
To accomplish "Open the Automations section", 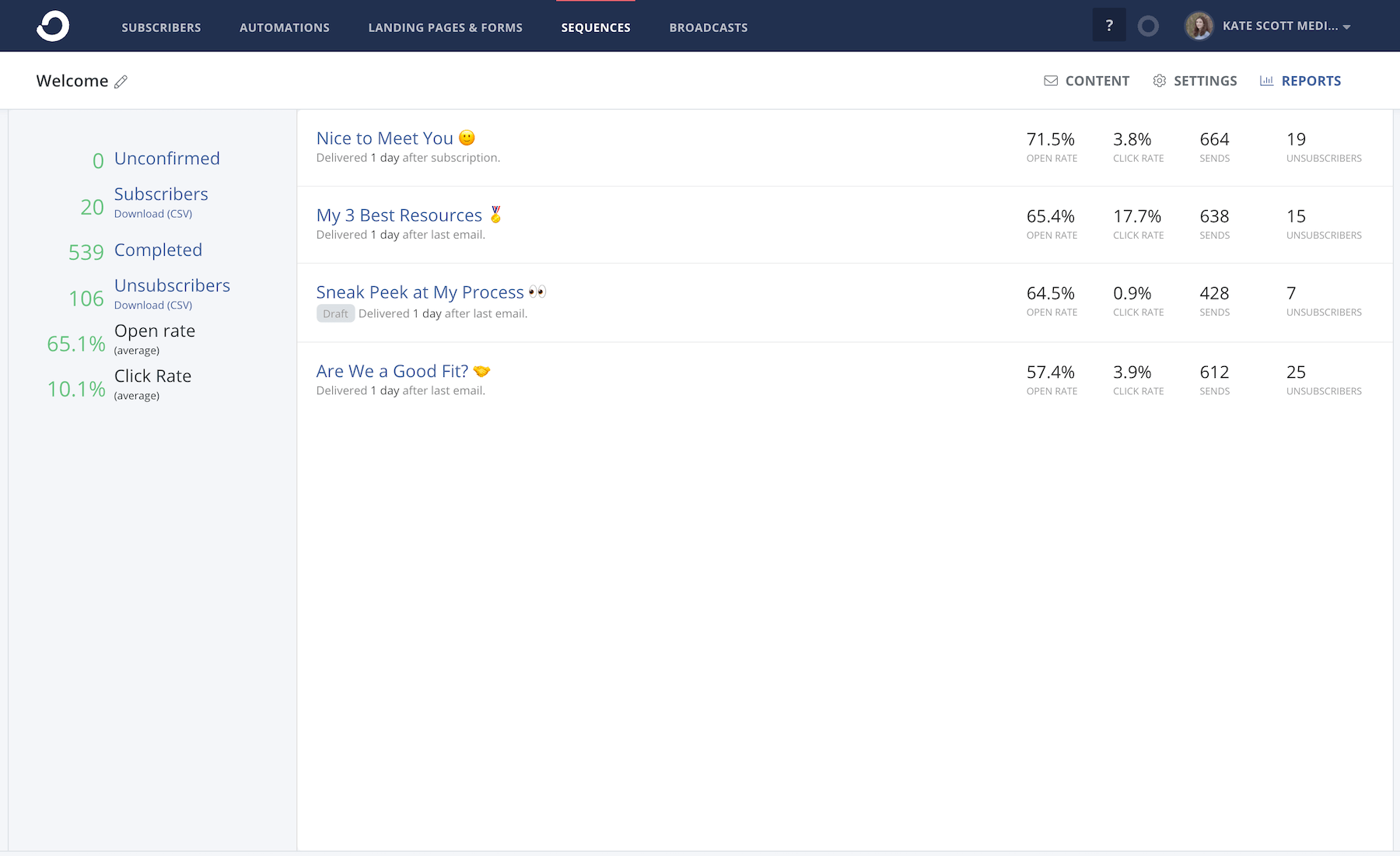I will tap(285, 27).
